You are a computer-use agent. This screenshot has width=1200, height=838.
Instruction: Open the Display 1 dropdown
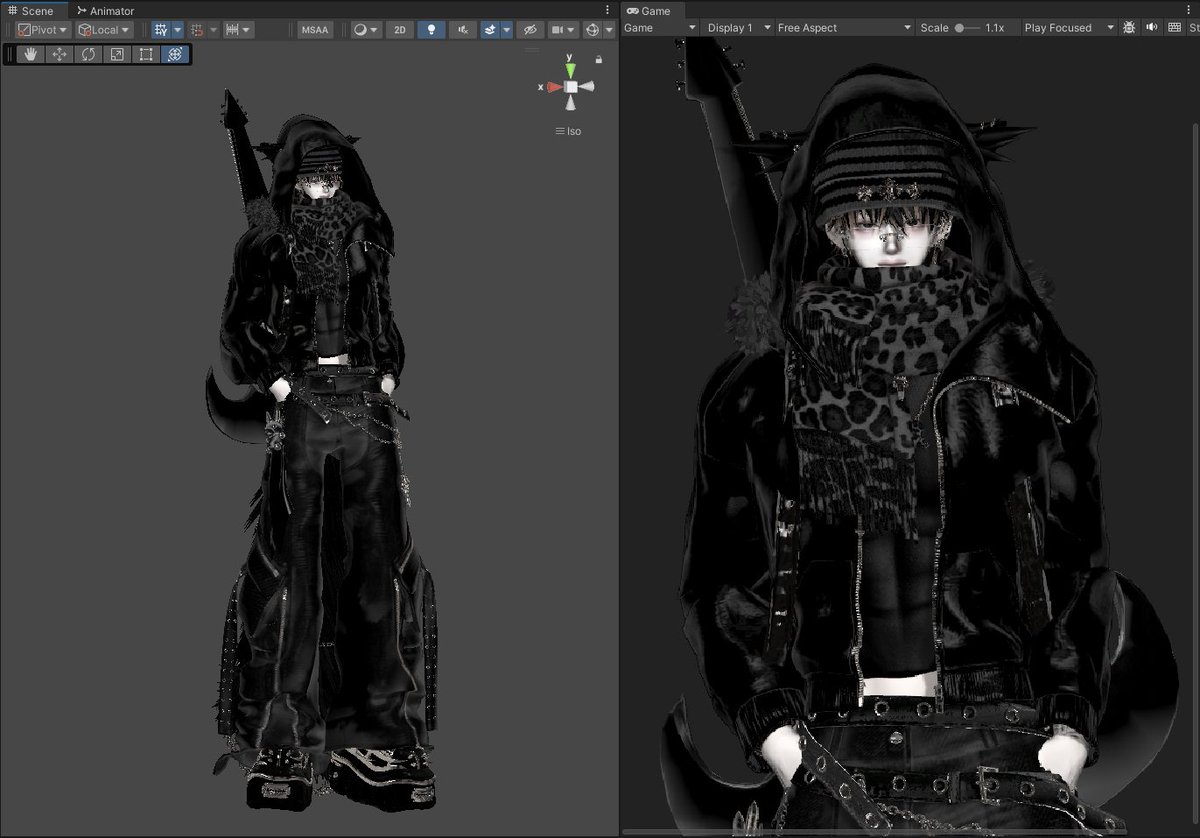[x=737, y=28]
